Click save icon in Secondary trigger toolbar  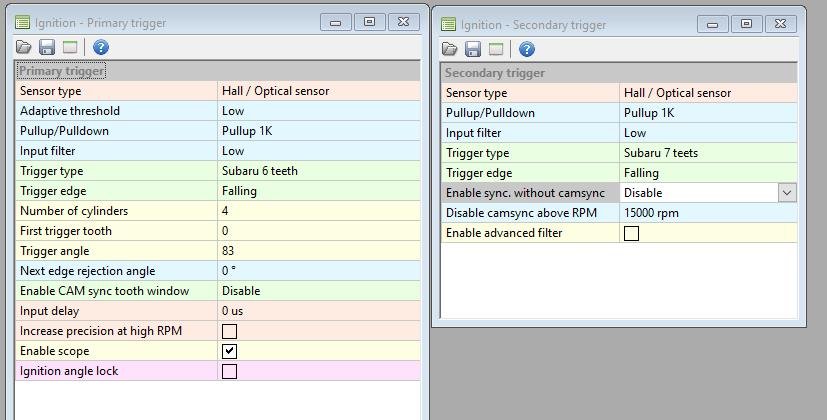point(473,49)
